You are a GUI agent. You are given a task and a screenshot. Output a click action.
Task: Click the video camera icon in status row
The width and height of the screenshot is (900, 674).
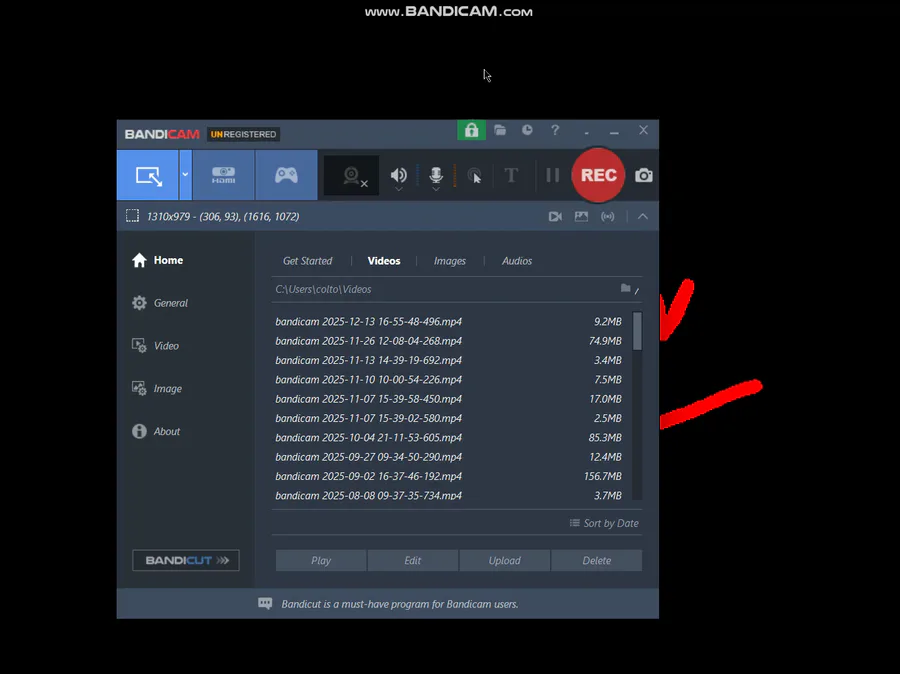555,216
